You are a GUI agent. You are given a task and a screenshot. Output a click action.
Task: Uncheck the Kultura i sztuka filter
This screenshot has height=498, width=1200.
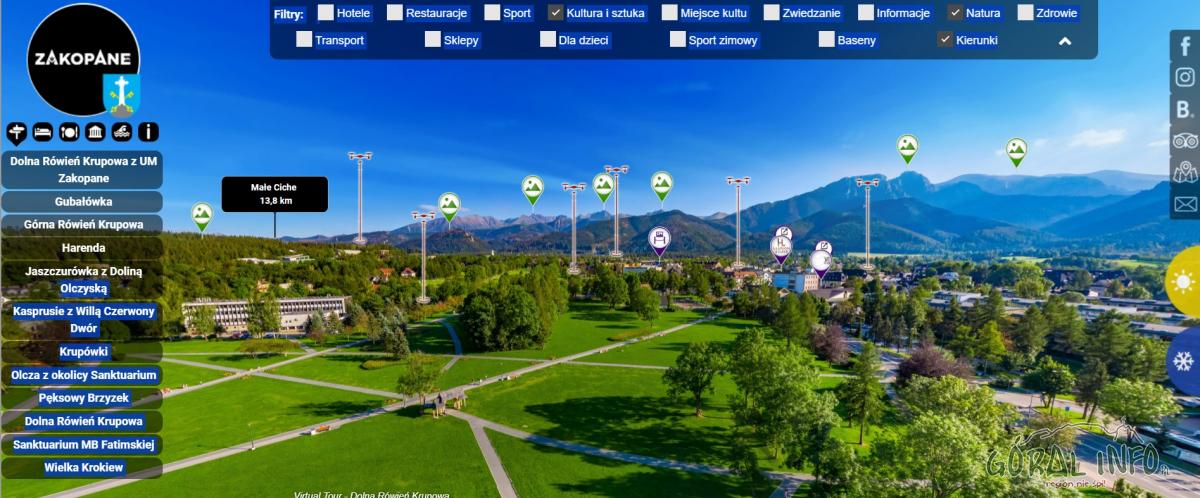556,13
